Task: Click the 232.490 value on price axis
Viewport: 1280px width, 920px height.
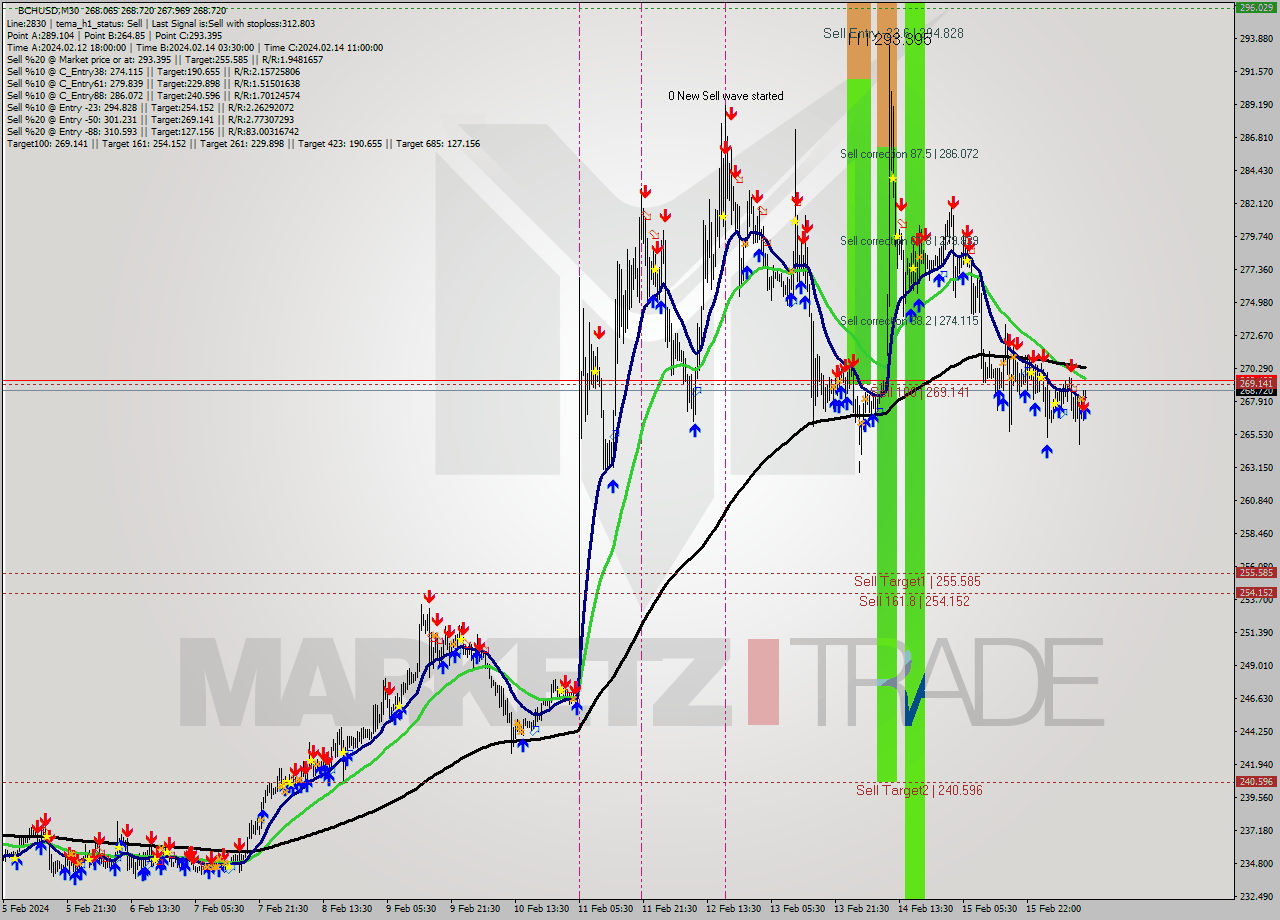Action: click(x=1255, y=896)
